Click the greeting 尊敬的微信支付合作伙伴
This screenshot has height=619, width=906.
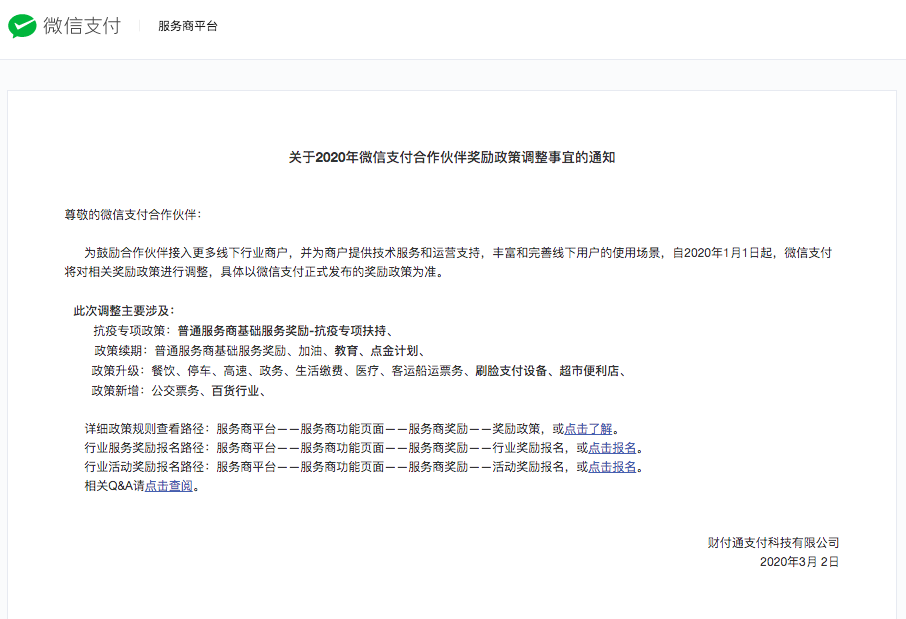click(132, 215)
